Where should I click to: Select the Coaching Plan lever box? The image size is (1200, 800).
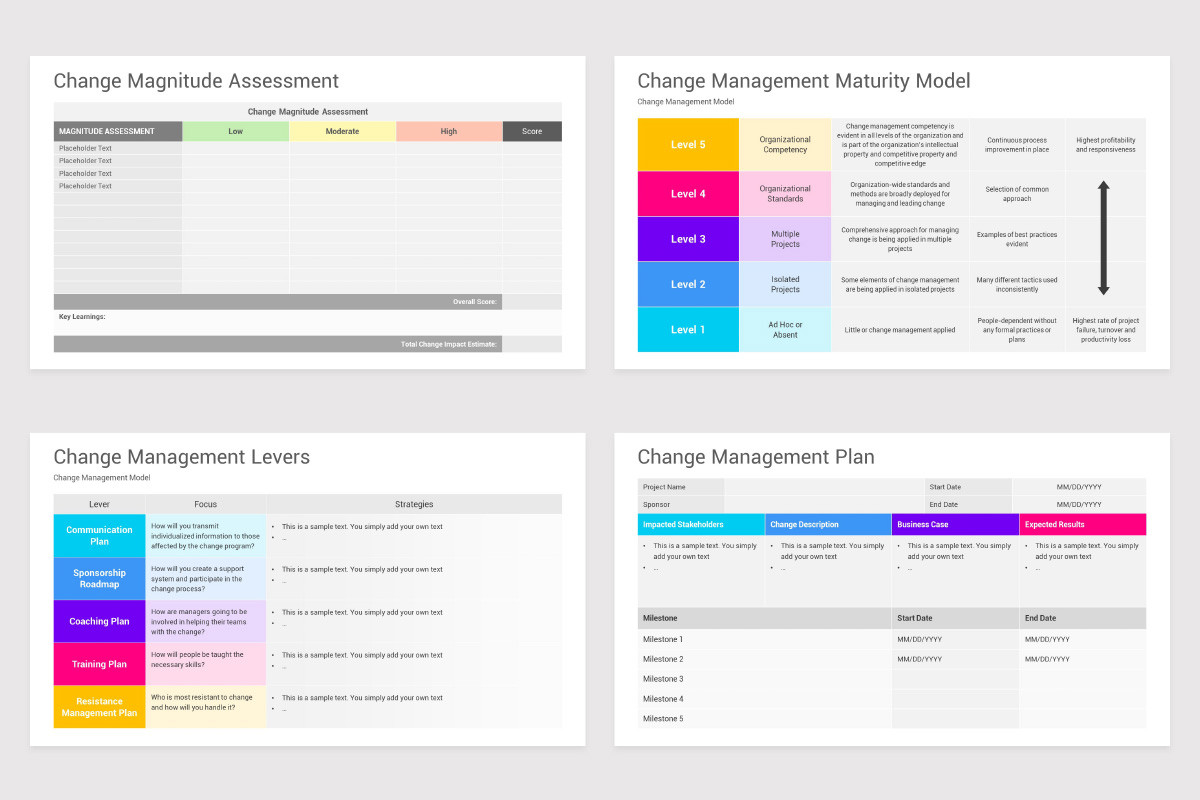tap(99, 621)
